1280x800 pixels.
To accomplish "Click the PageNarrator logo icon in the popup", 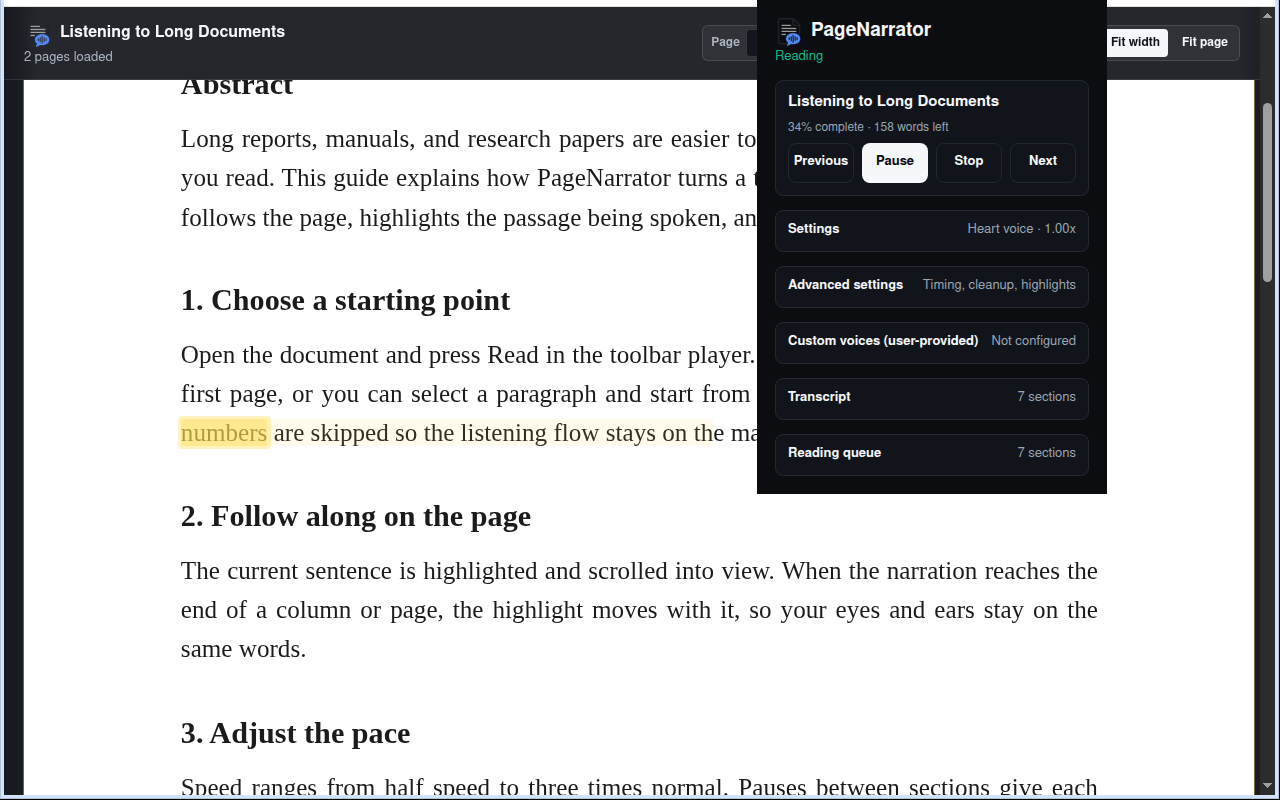I will 789,32.
